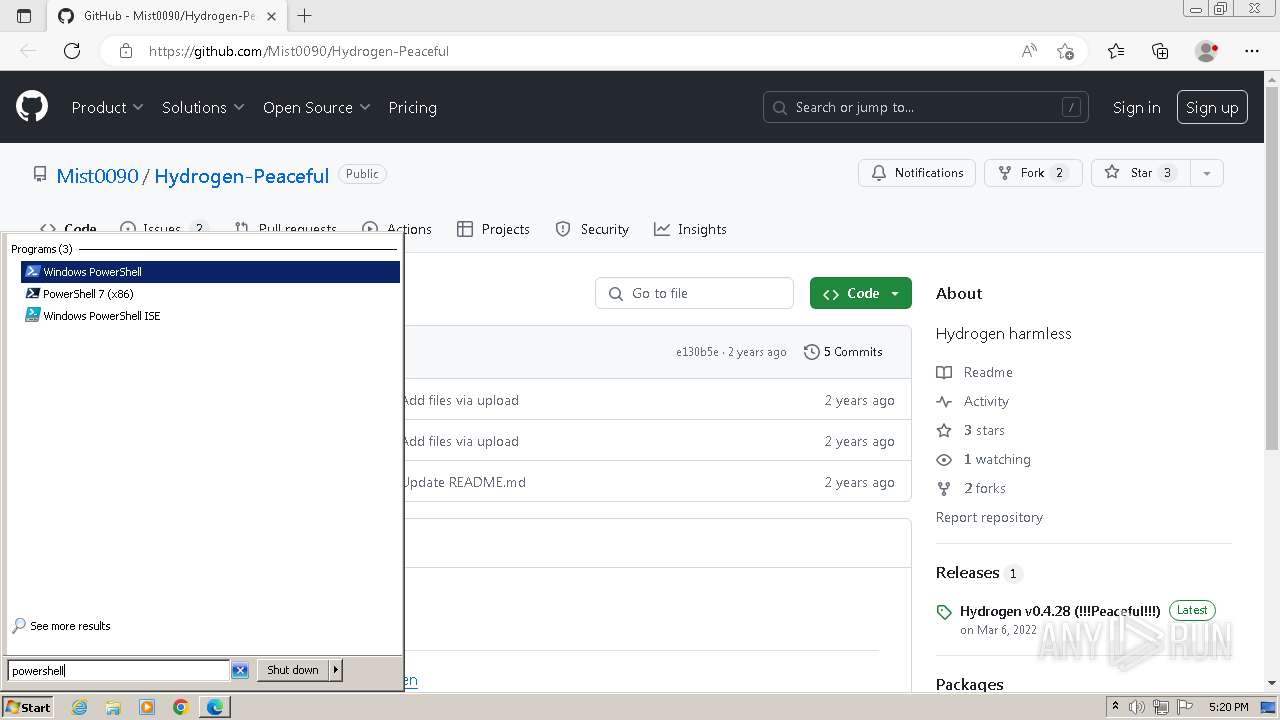This screenshot has height=720, width=1280.
Task: Switch to the Projects tab
Action: click(493, 229)
